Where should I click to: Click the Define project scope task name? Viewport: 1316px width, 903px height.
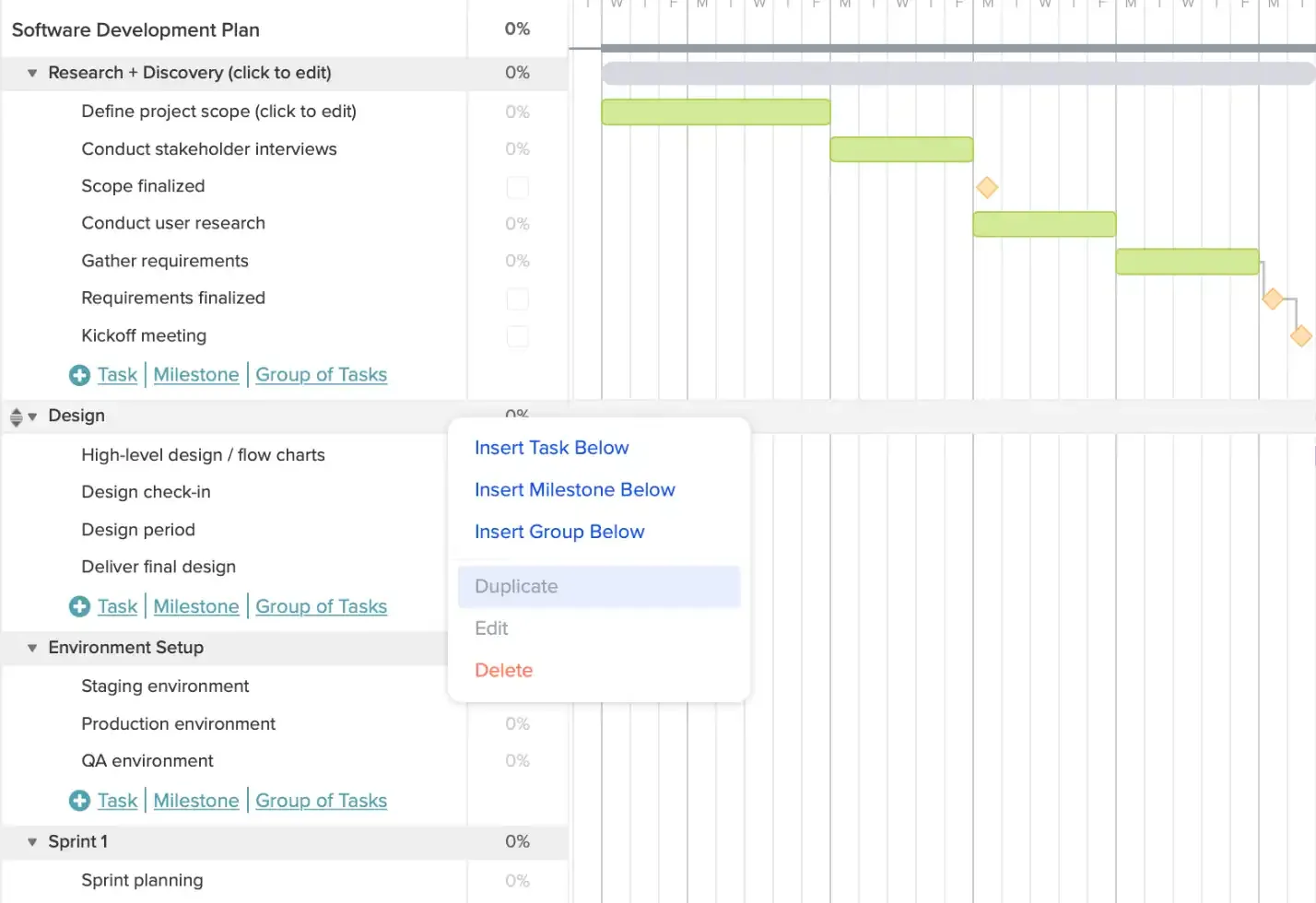(218, 111)
